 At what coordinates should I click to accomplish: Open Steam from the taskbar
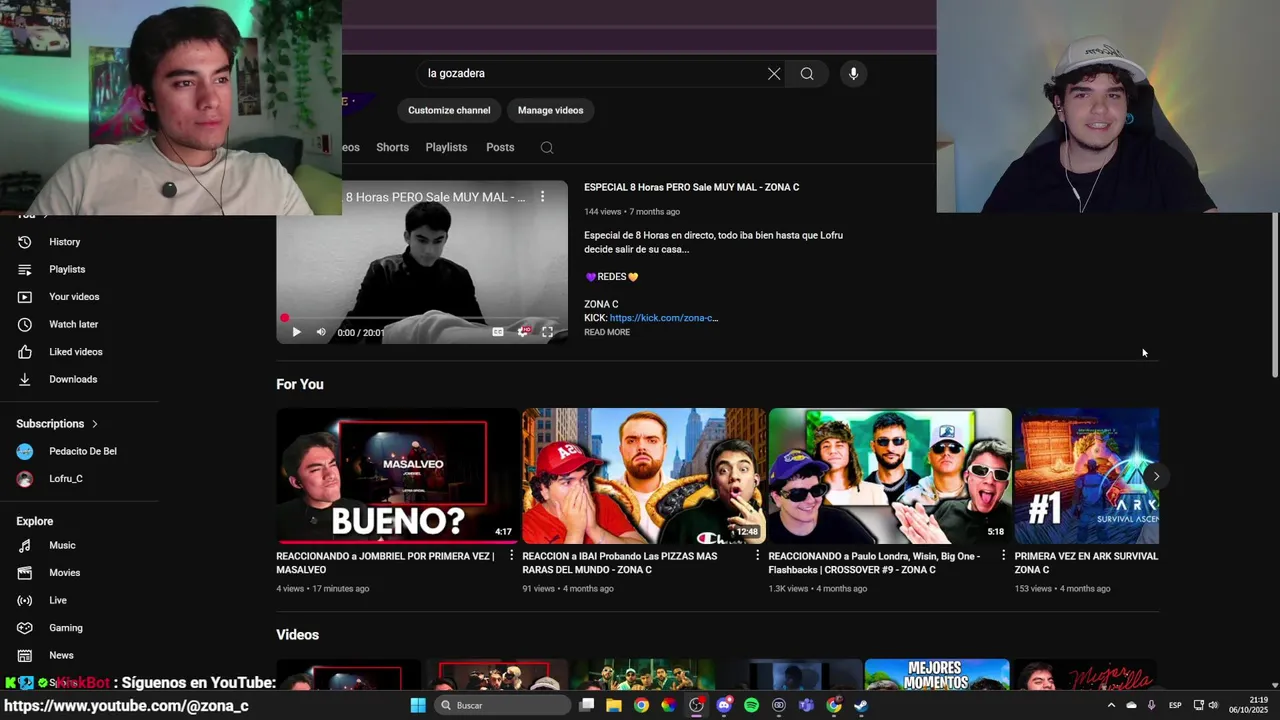tap(861, 705)
